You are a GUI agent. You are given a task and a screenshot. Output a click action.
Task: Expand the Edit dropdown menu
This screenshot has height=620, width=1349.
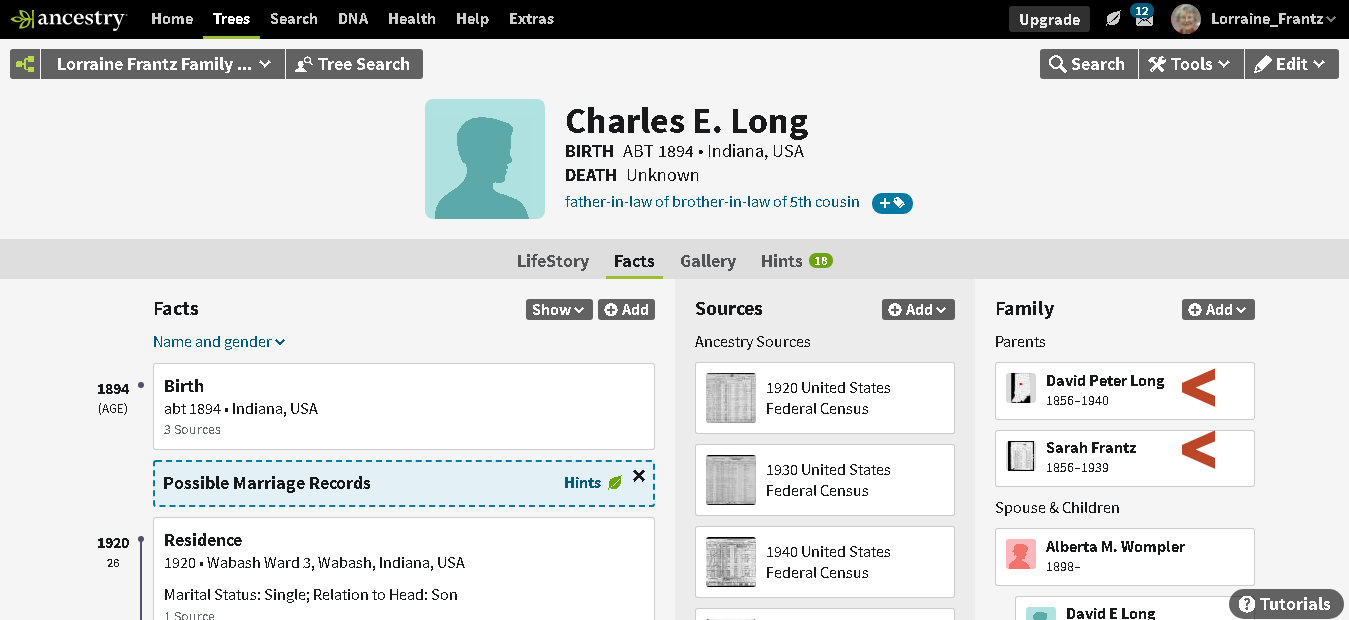[x=1291, y=64]
